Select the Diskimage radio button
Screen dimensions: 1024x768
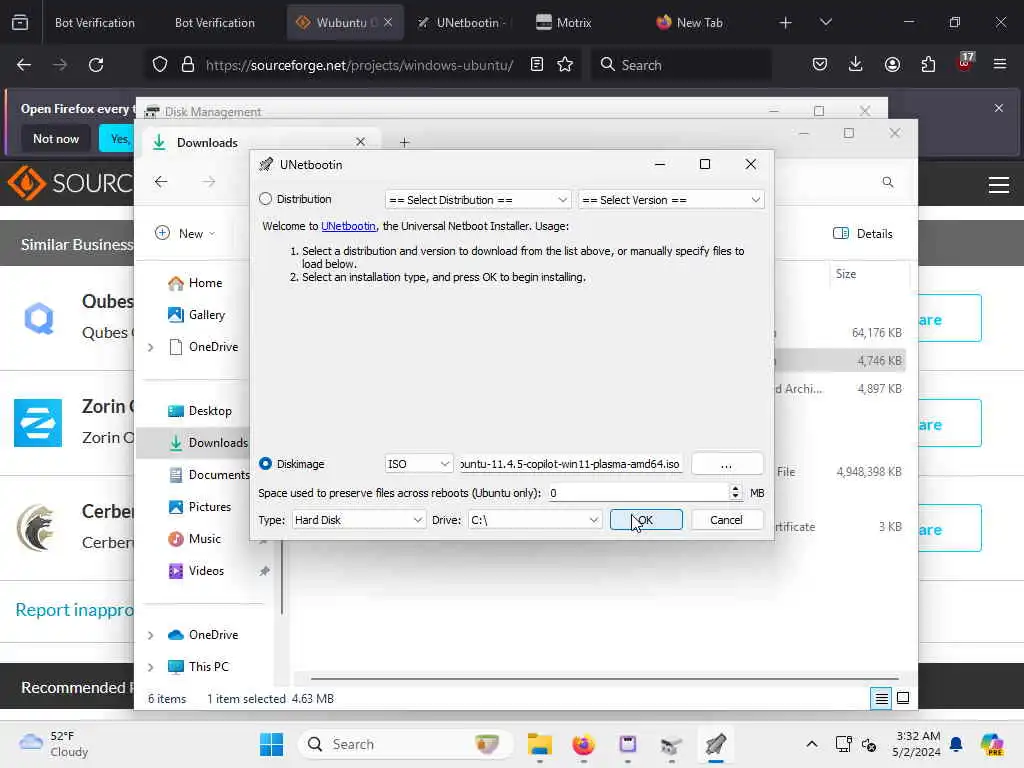(265, 464)
